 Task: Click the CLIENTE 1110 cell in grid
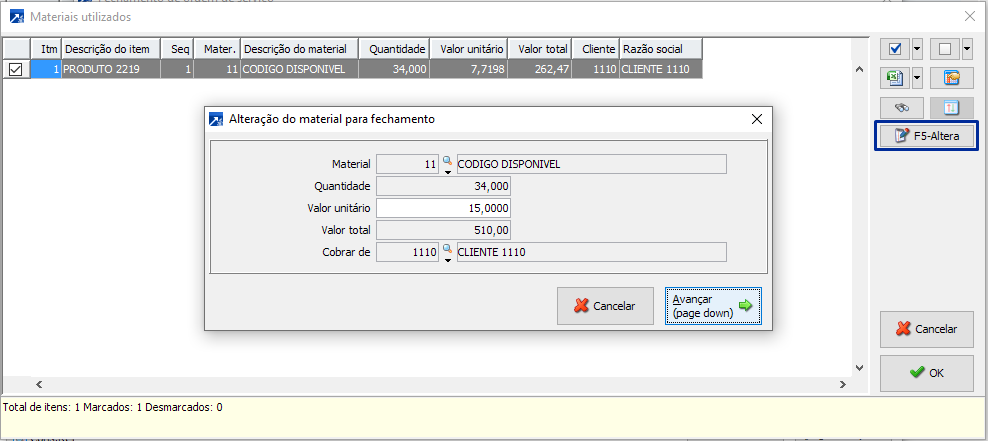pos(660,69)
